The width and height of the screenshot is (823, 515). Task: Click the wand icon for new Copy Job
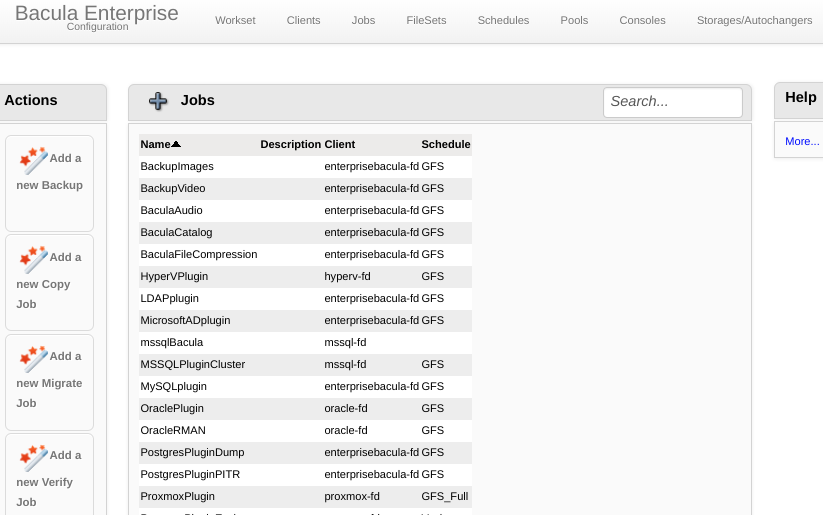click(33, 259)
